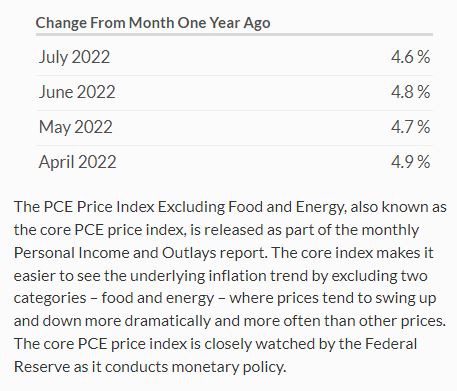Select the June 2022 row label
The image size is (457, 391).
(77, 92)
